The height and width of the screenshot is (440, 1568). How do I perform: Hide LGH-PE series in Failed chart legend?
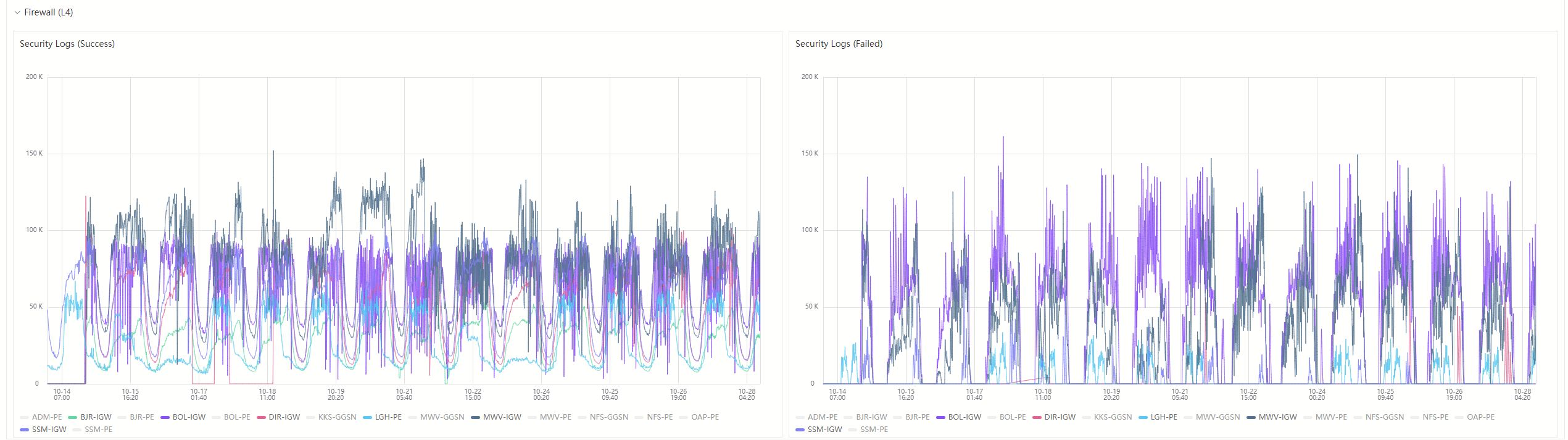click(x=1163, y=417)
